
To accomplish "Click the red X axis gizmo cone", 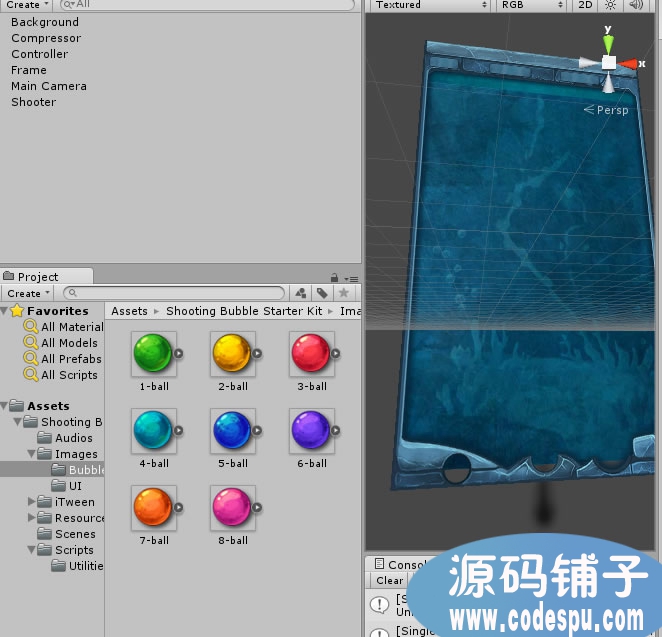I will [627, 64].
